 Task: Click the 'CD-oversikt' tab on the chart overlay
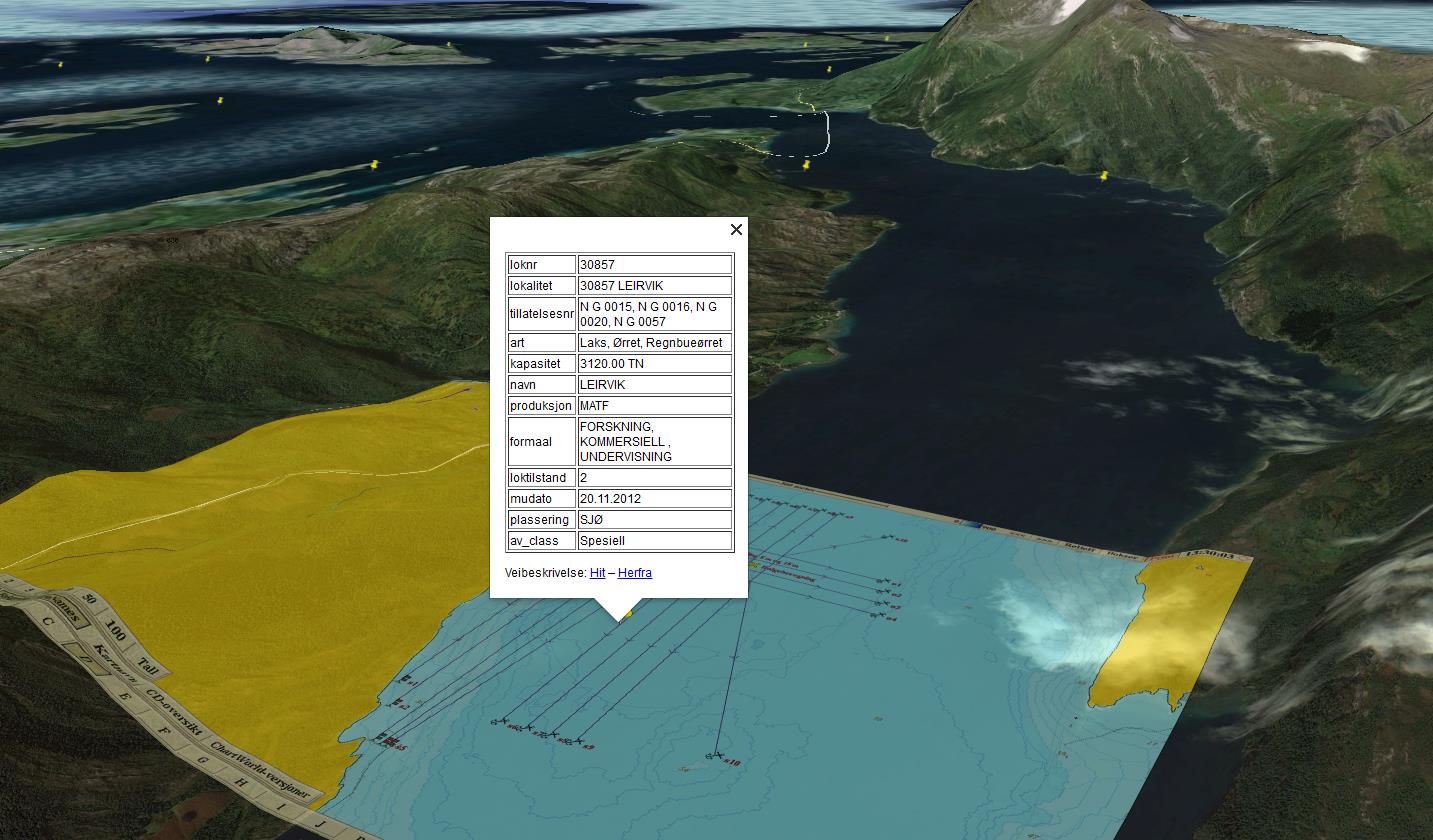click(175, 711)
